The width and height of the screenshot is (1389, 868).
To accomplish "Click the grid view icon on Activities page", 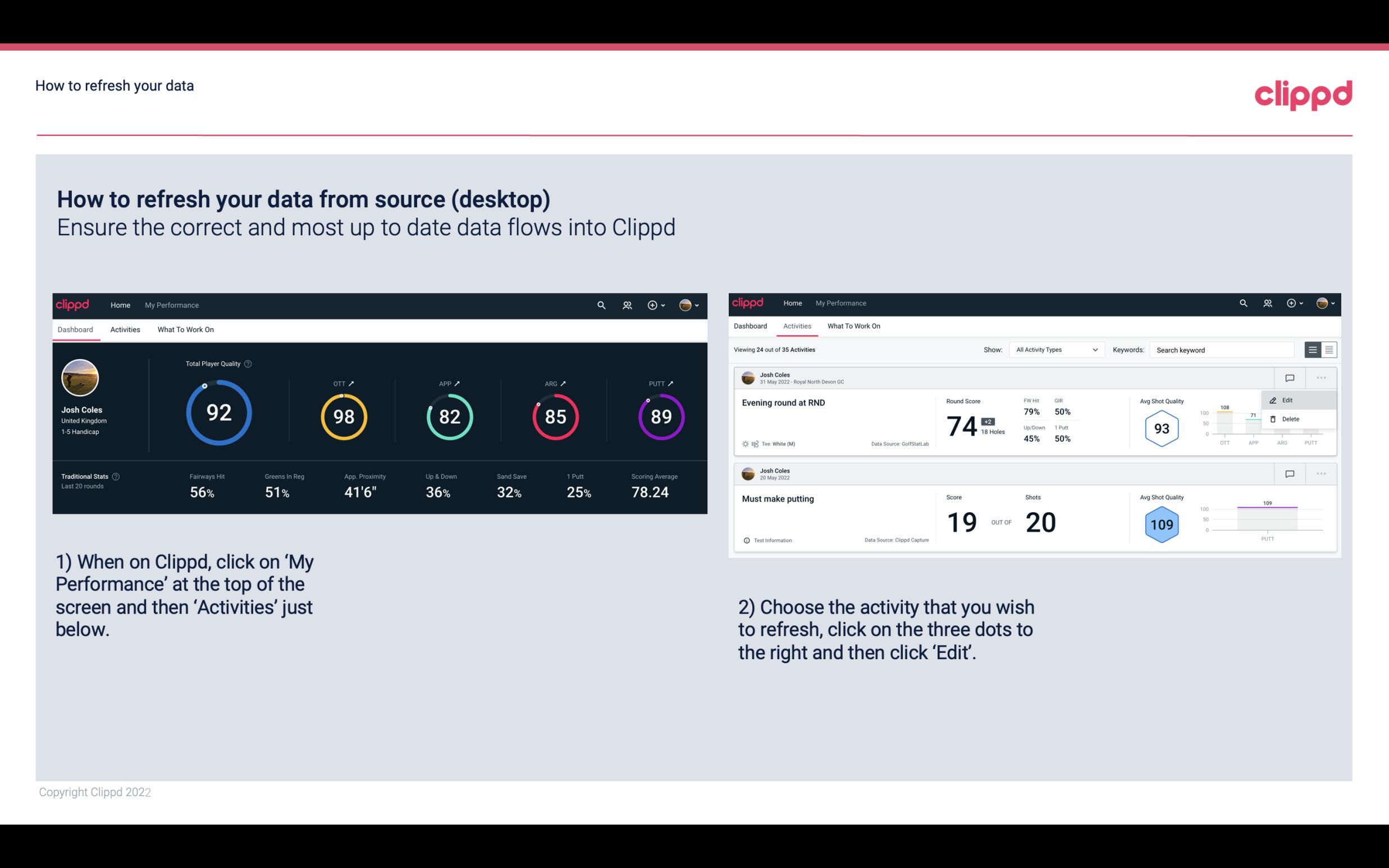I will pyautogui.click(x=1328, y=349).
